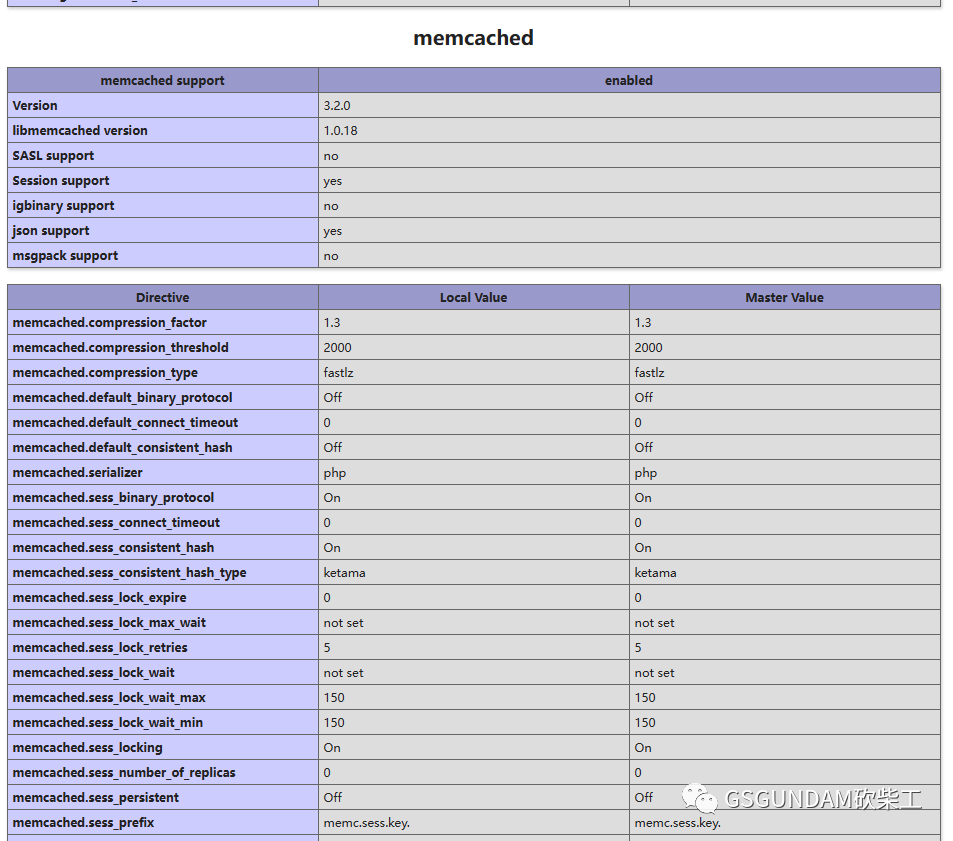Click the Master Value column header
The width and height of the screenshot is (953, 841).
784,297
